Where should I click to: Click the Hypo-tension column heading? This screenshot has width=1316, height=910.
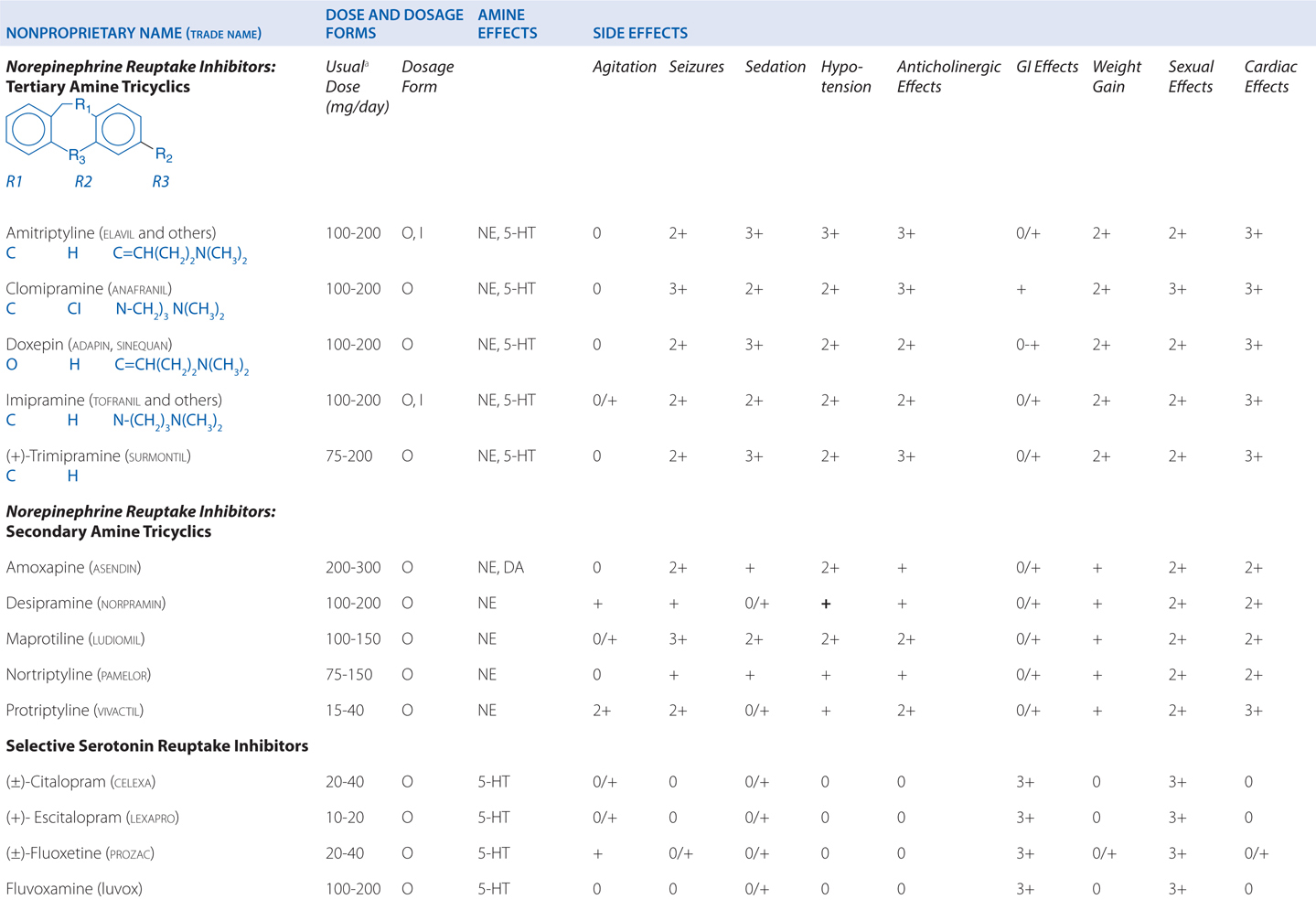(x=845, y=77)
